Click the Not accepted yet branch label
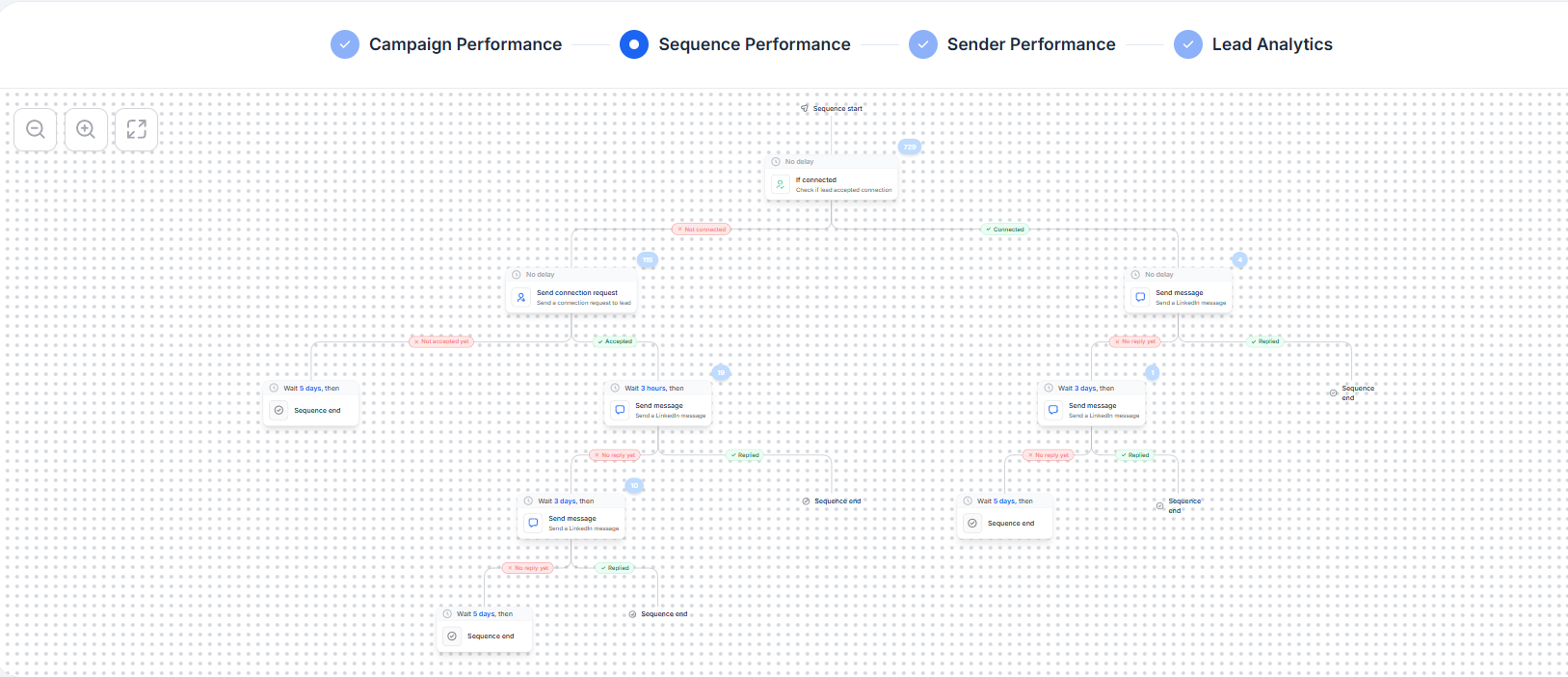1568x677 pixels. [x=440, y=341]
